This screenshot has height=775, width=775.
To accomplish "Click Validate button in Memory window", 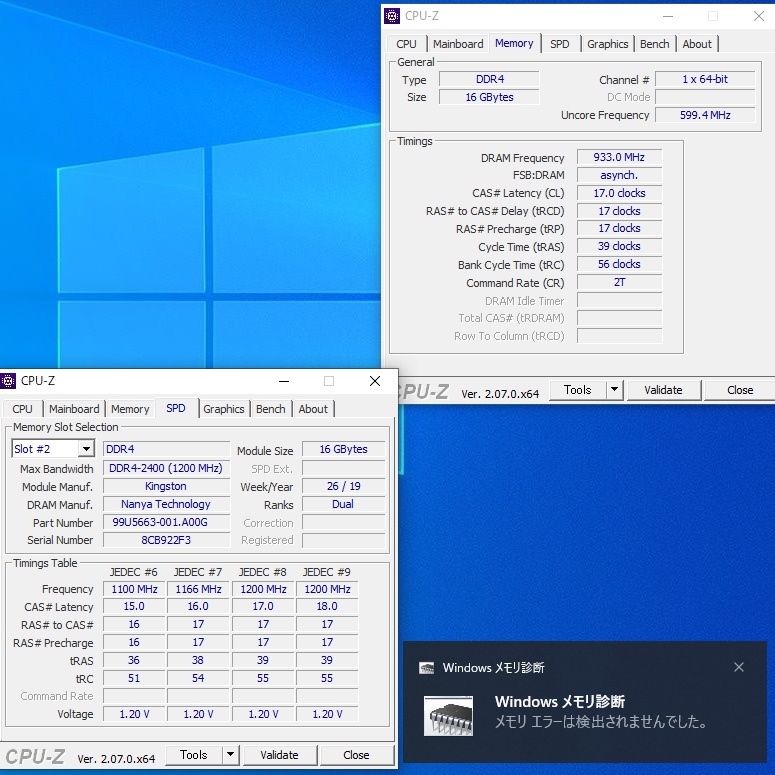I will 663,390.
